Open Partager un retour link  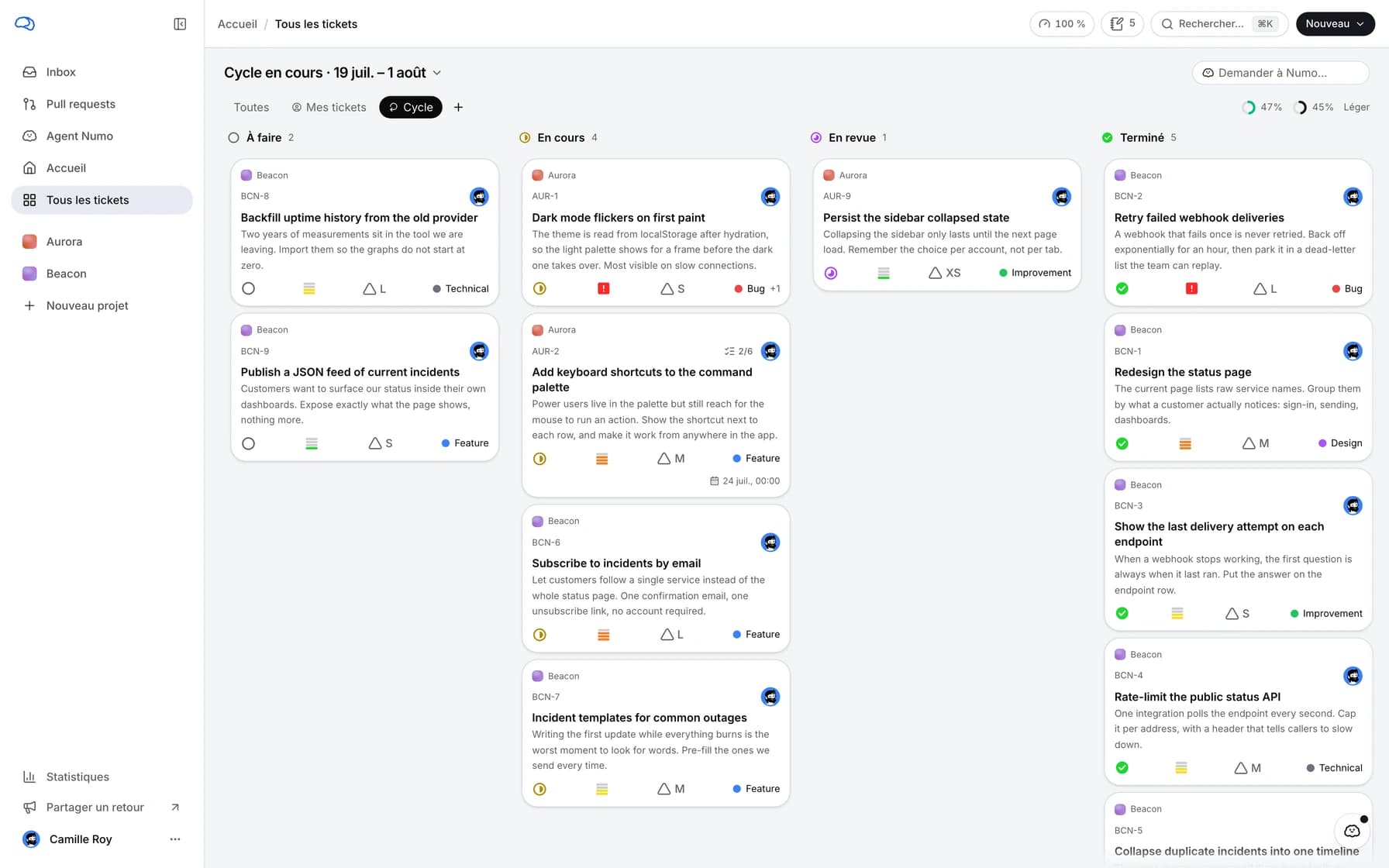pos(102,808)
